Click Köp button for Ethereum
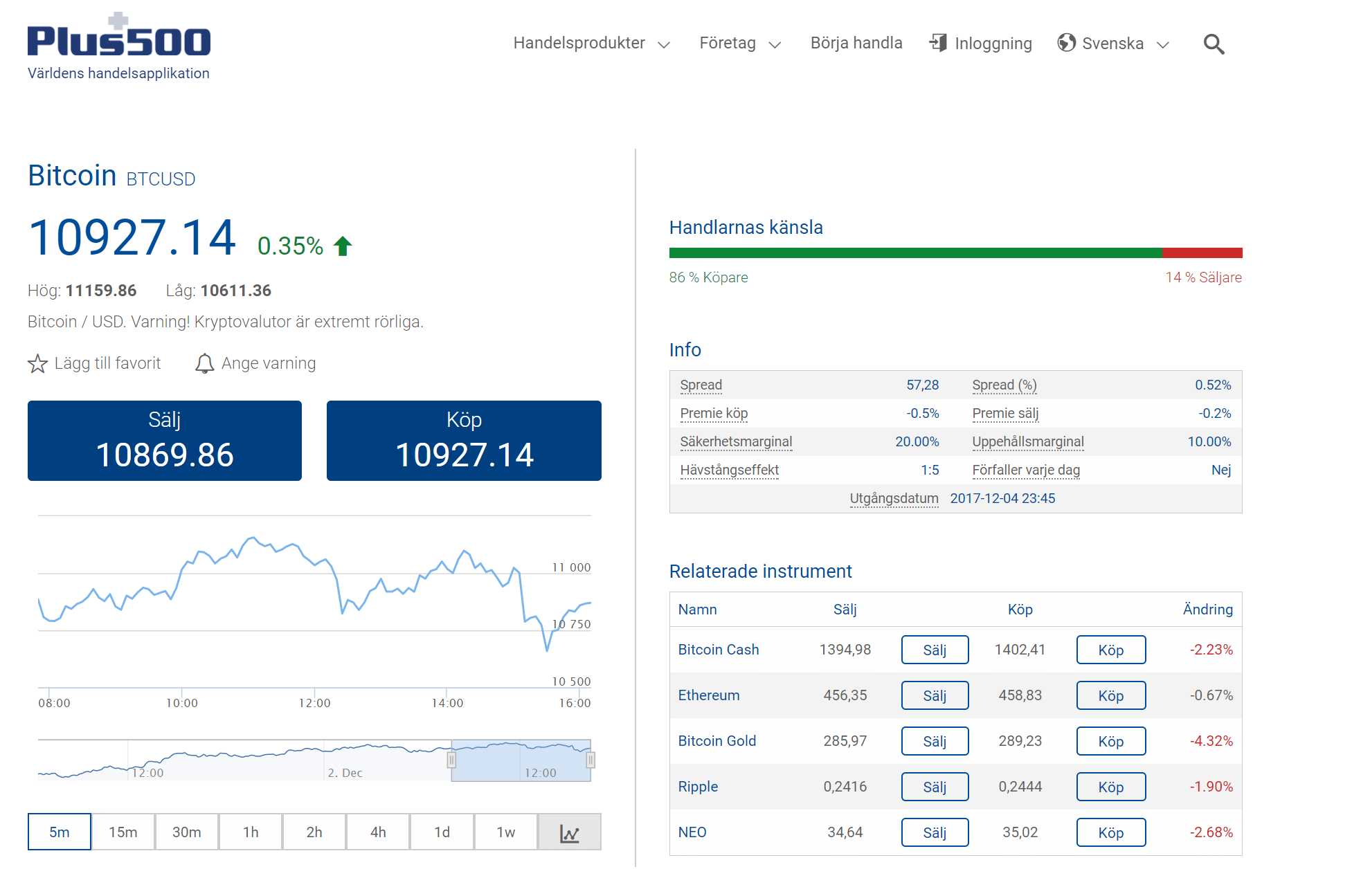Screen dimensions: 1370x896 point(1110,695)
